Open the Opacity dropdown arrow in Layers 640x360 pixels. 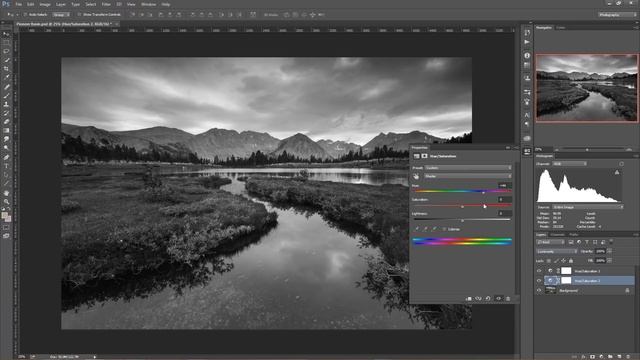coord(609,251)
